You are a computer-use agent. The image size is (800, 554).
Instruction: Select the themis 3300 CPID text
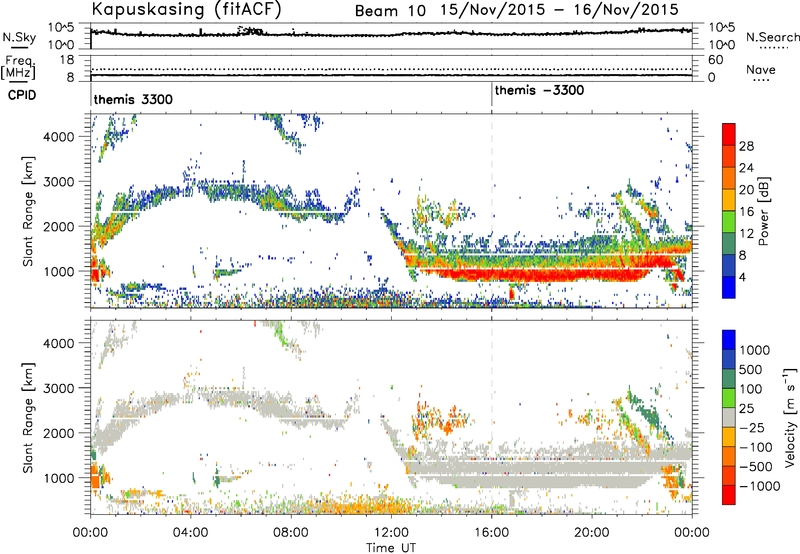(133, 99)
